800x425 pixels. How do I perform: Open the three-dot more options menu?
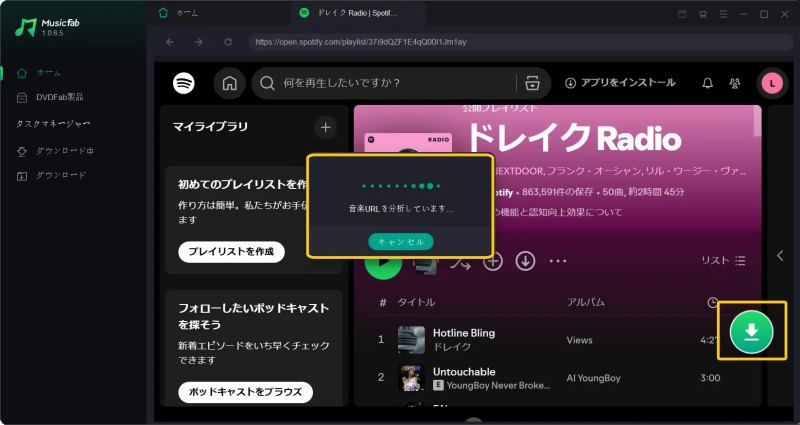[x=558, y=261]
